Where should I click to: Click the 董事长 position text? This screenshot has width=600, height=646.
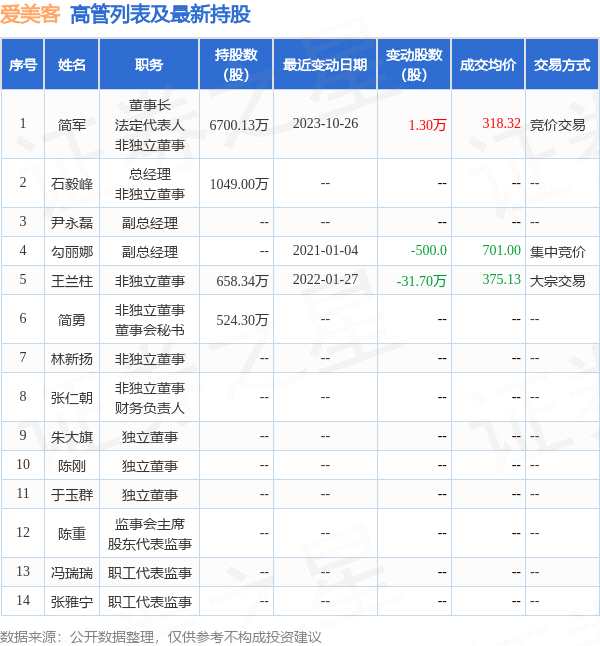(150, 105)
